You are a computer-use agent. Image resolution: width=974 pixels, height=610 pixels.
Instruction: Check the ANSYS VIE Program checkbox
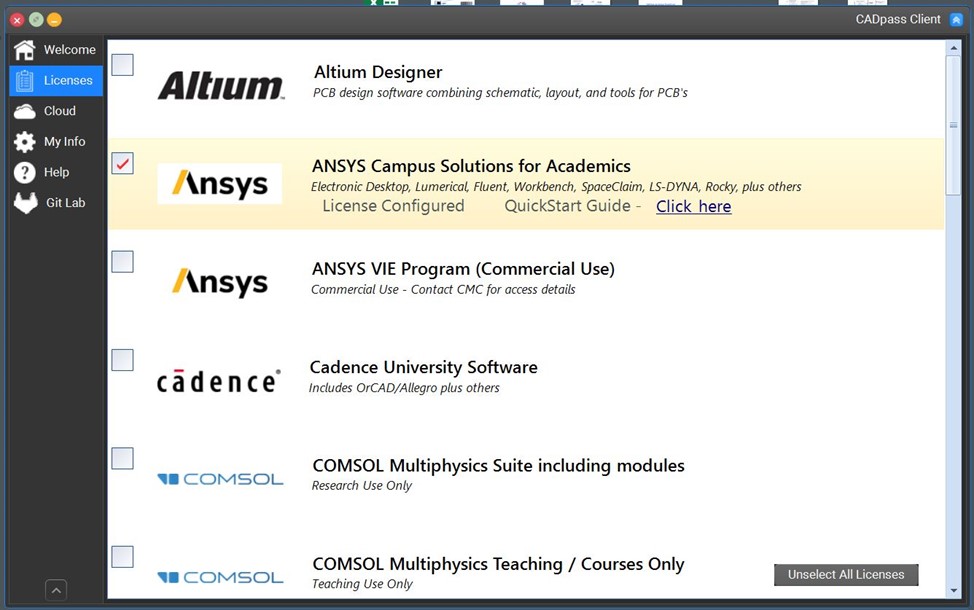point(122,262)
